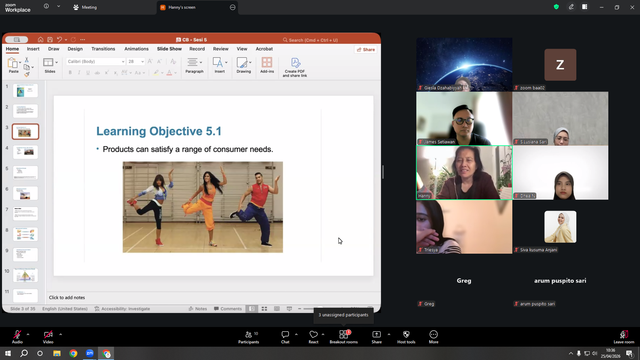Image resolution: width=640 pixels, height=360 pixels.
Task: Open the Participants panel
Action: (249, 337)
